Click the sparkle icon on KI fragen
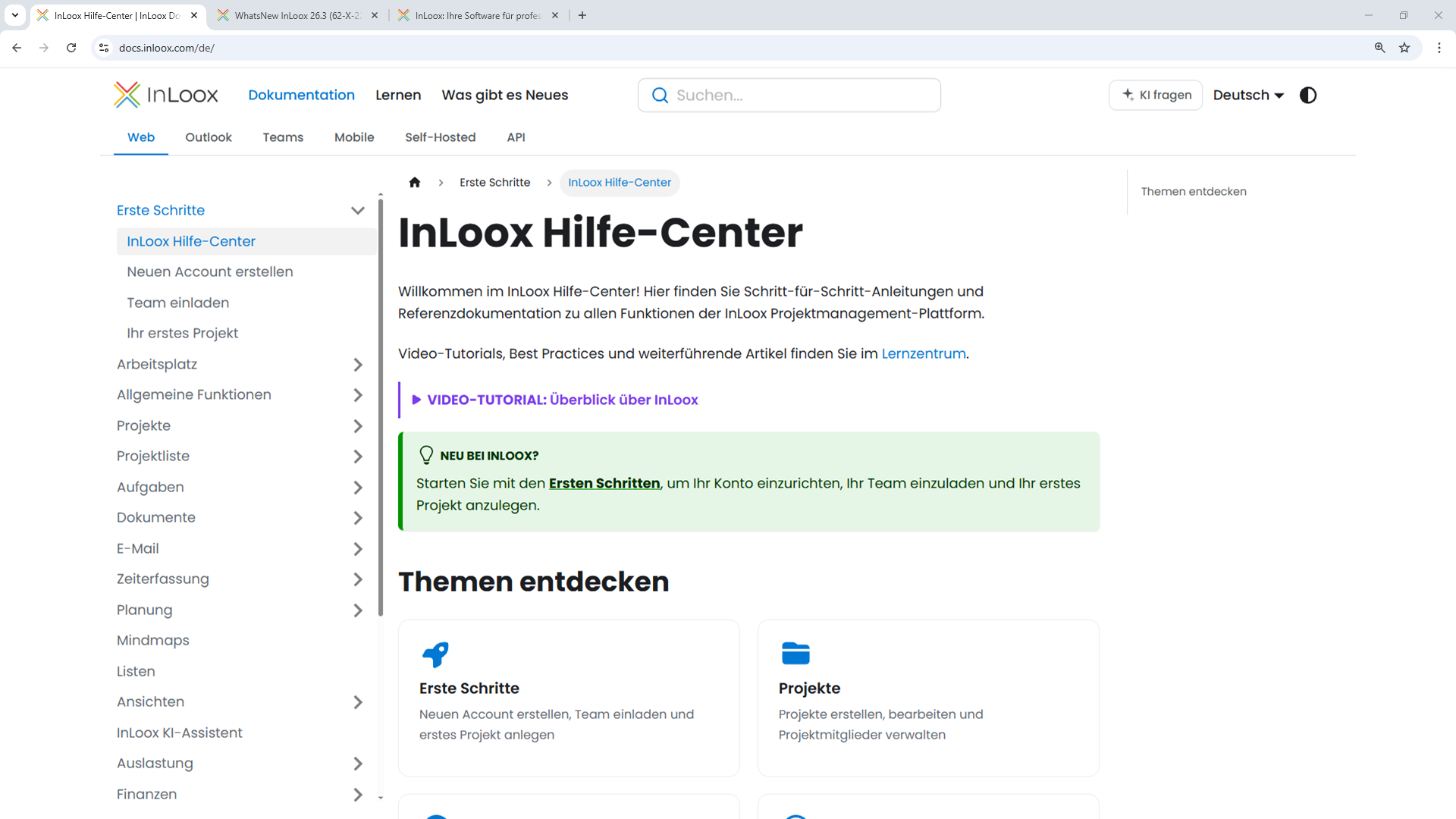The image size is (1456, 819). tap(1128, 95)
